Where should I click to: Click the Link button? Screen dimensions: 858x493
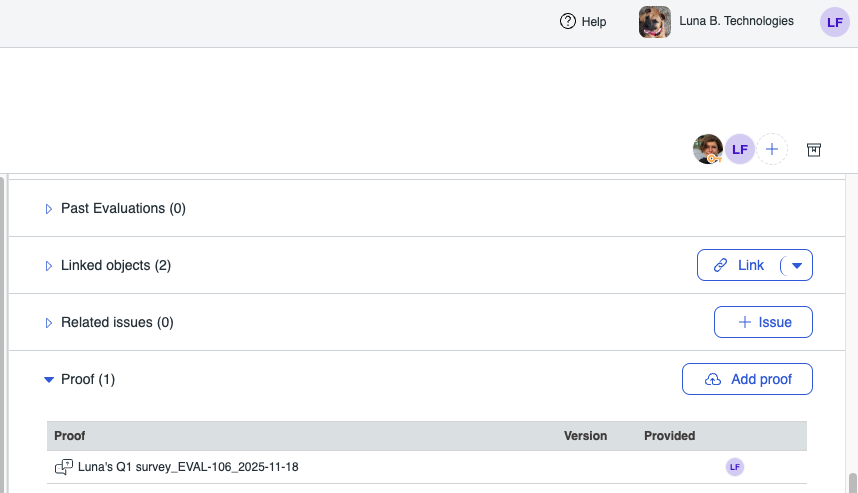click(739, 266)
